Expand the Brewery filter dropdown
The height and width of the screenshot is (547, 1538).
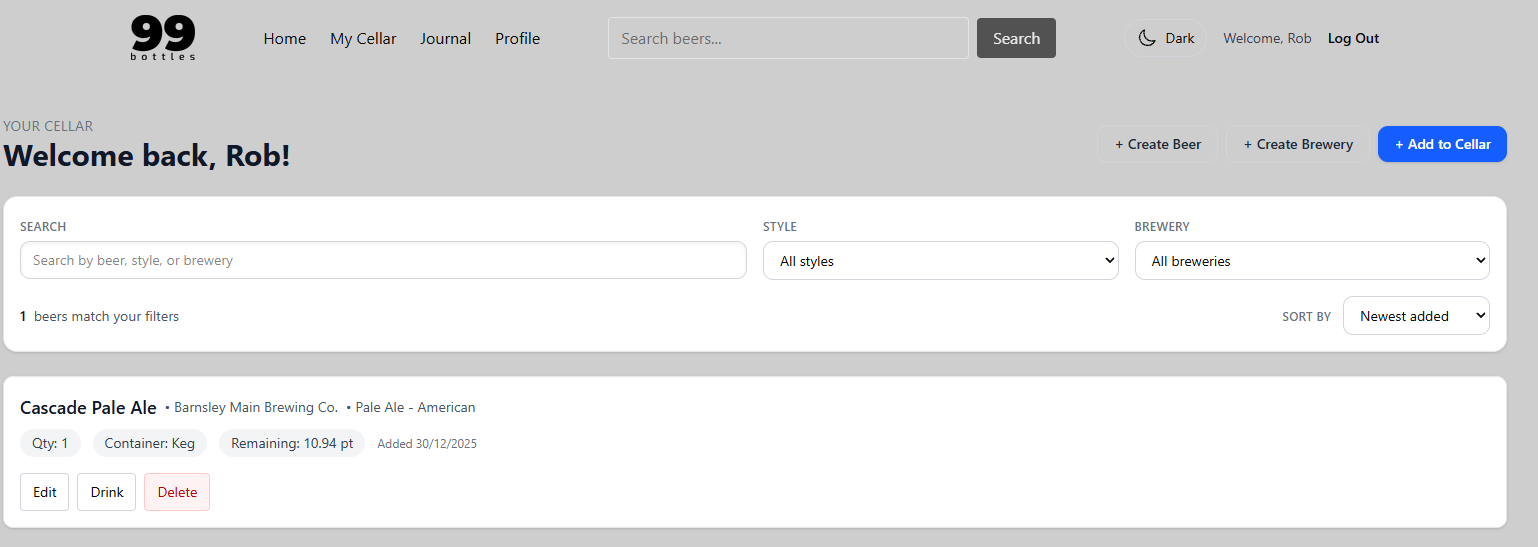pyautogui.click(x=1311, y=261)
